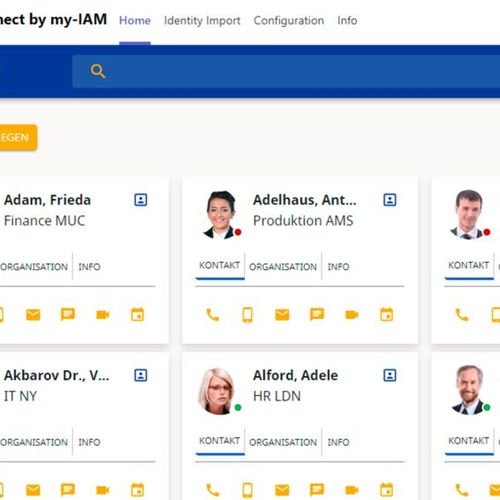This screenshot has width=500, height=500.
Task: Select ORGANISATION tab on Adelhaus card
Action: [283, 267]
